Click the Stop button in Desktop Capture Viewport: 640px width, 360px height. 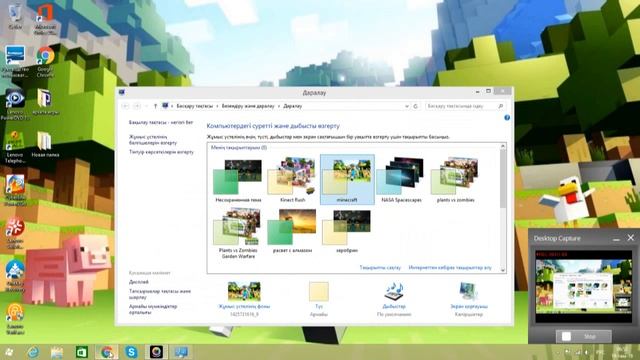point(584,336)
